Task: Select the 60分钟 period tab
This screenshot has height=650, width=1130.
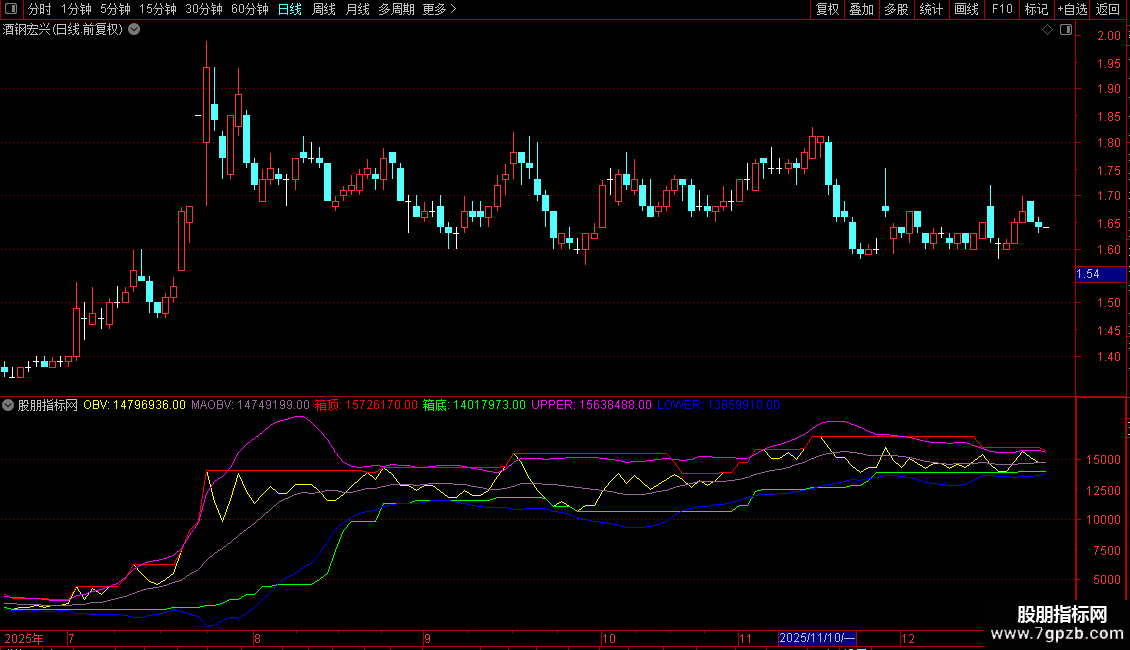Action: coord(249,9)
